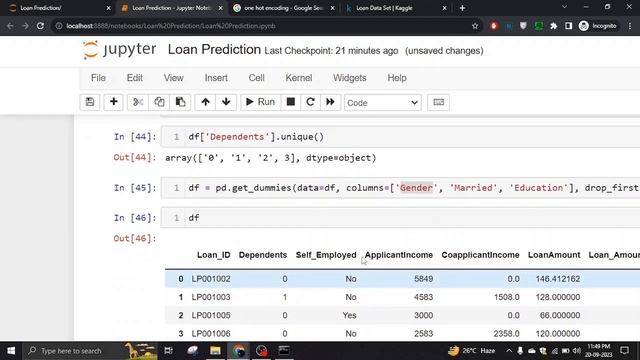The width and height of the screenshot is (640, 360).
Task: Copy selected cells icon
Action: point(159,102)
